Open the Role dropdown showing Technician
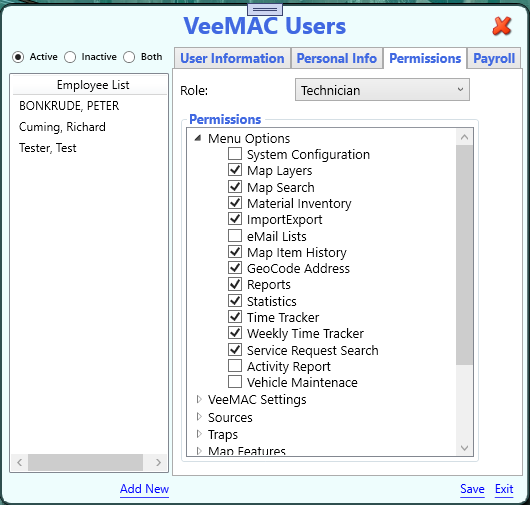Screen dimensions: 530x505 pos(382,90)
